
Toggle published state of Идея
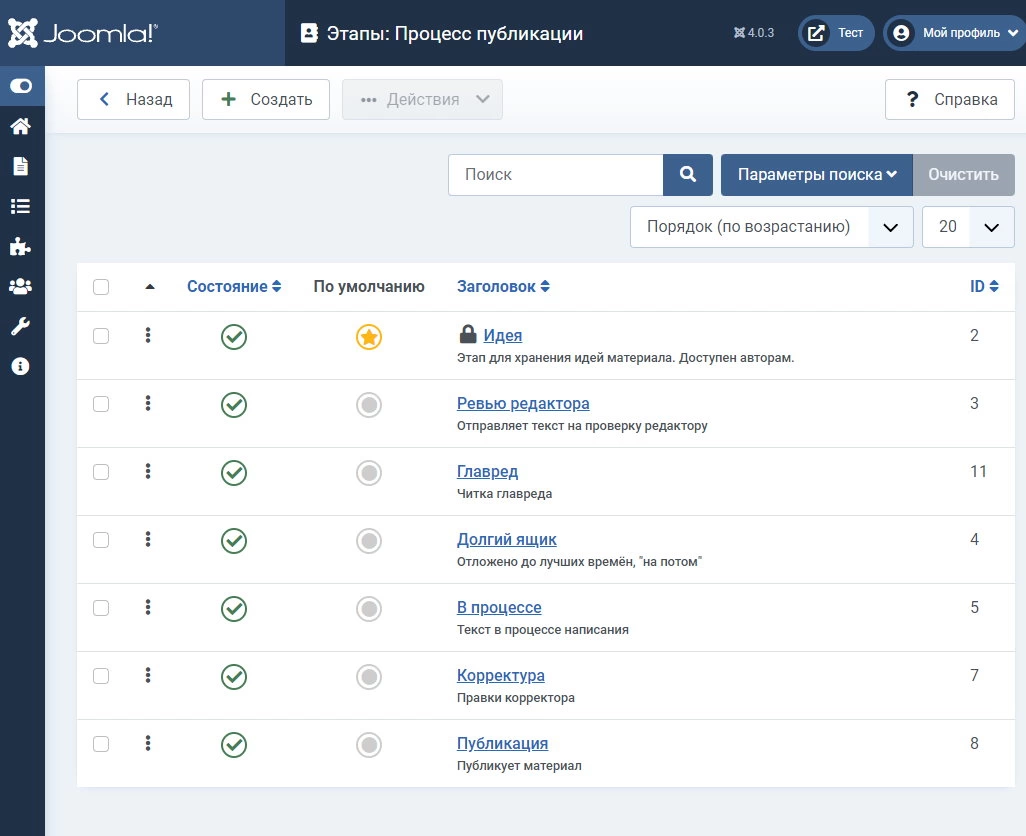(x=234, y=337)
